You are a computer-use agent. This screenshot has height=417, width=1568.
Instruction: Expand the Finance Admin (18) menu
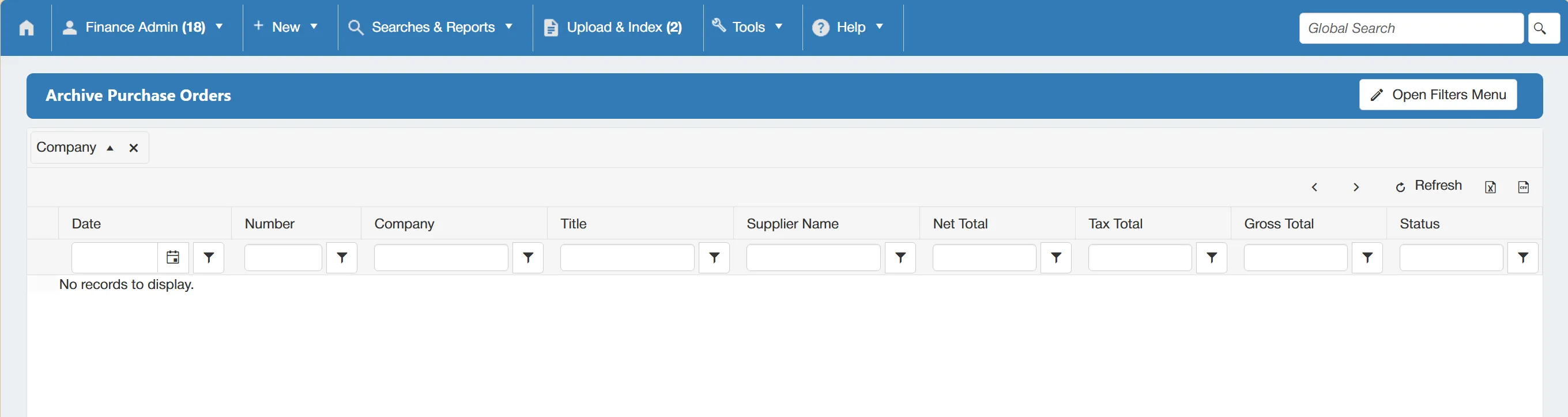[144, 27]
